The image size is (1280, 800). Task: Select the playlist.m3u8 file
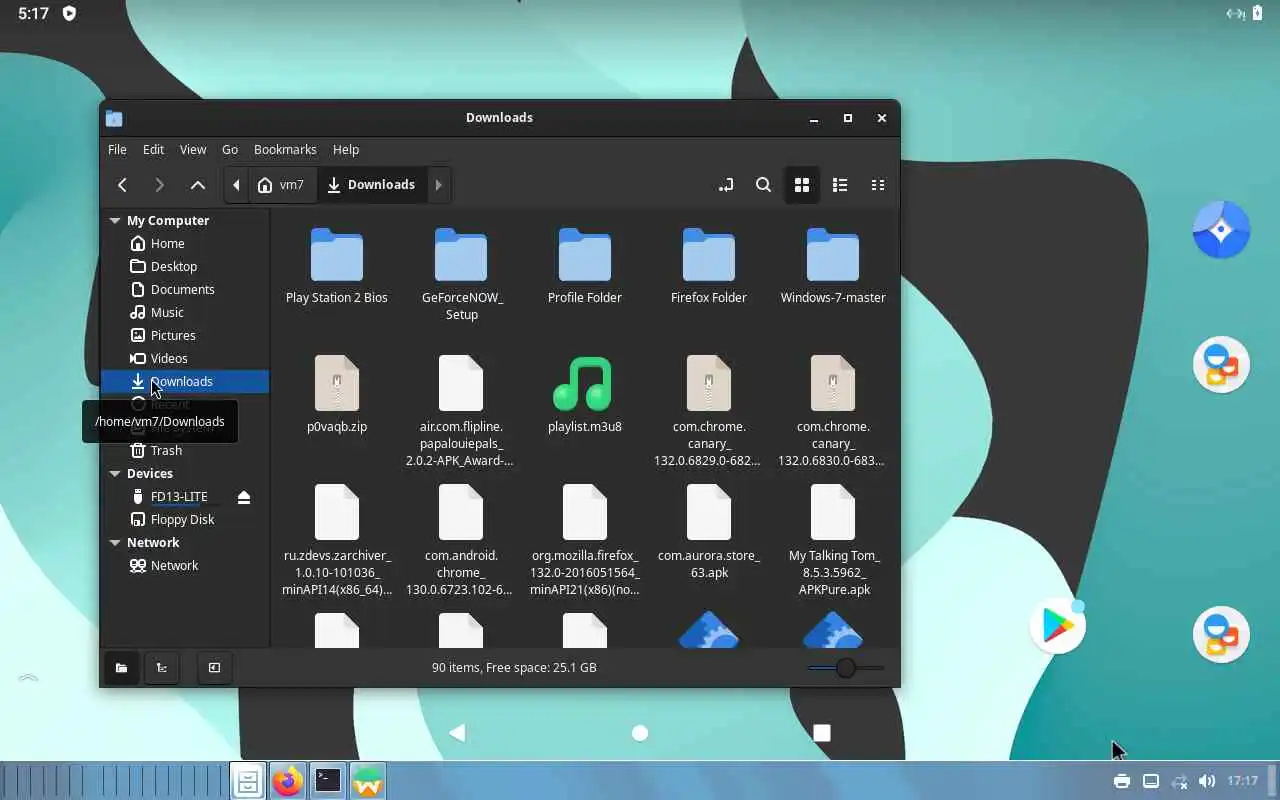tap(585, 394)
